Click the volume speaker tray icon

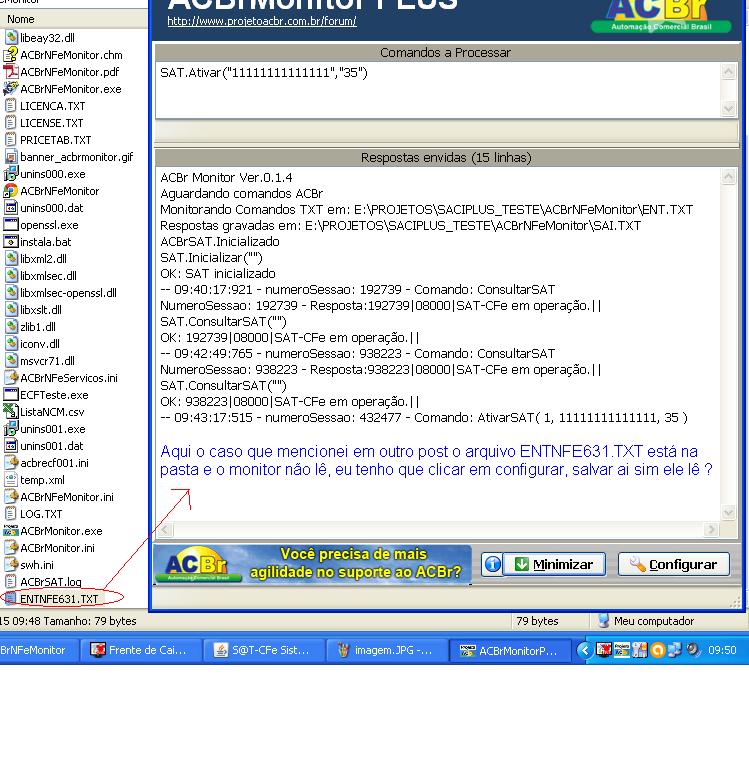[693, 649]
